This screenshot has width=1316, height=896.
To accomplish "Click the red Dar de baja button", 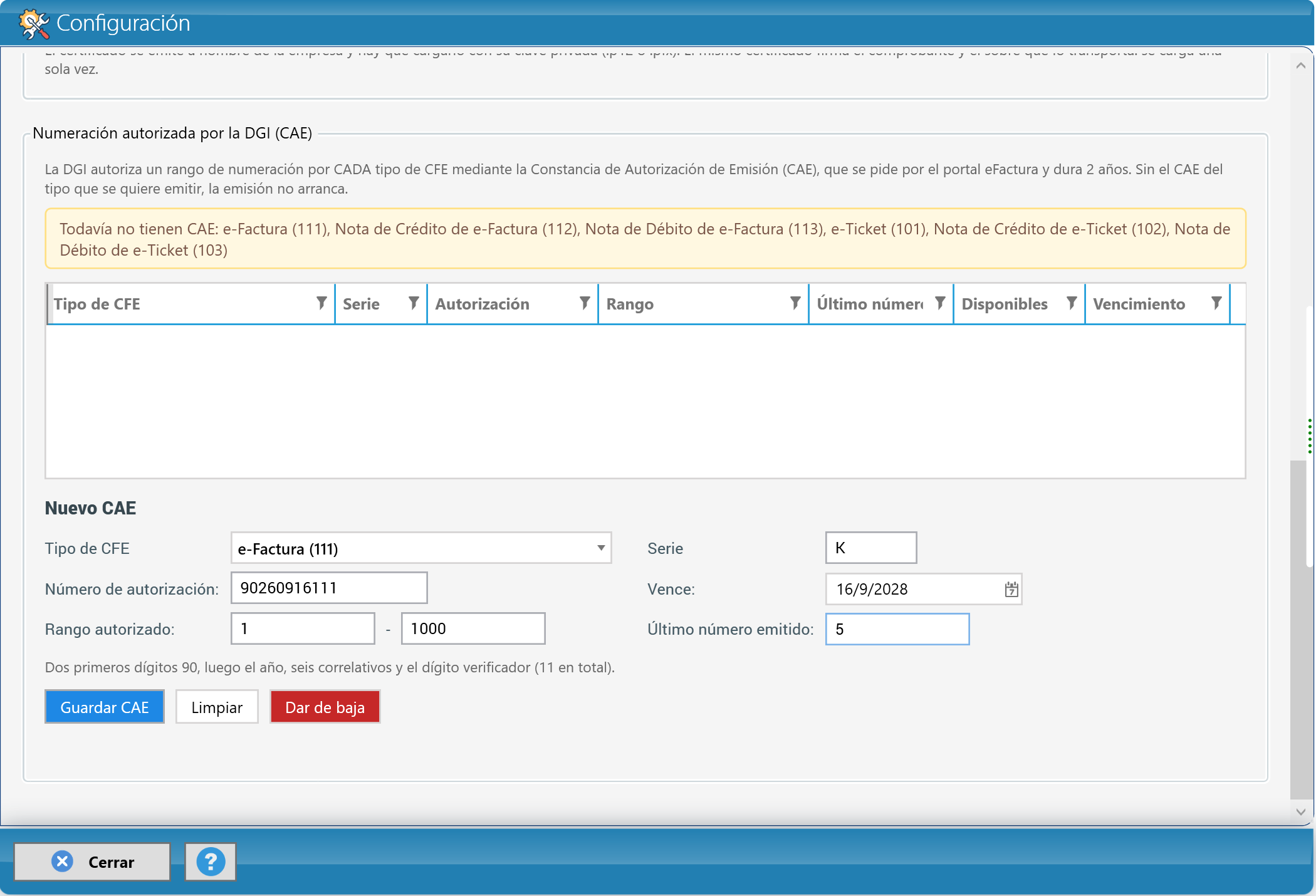I will point(325,707).
